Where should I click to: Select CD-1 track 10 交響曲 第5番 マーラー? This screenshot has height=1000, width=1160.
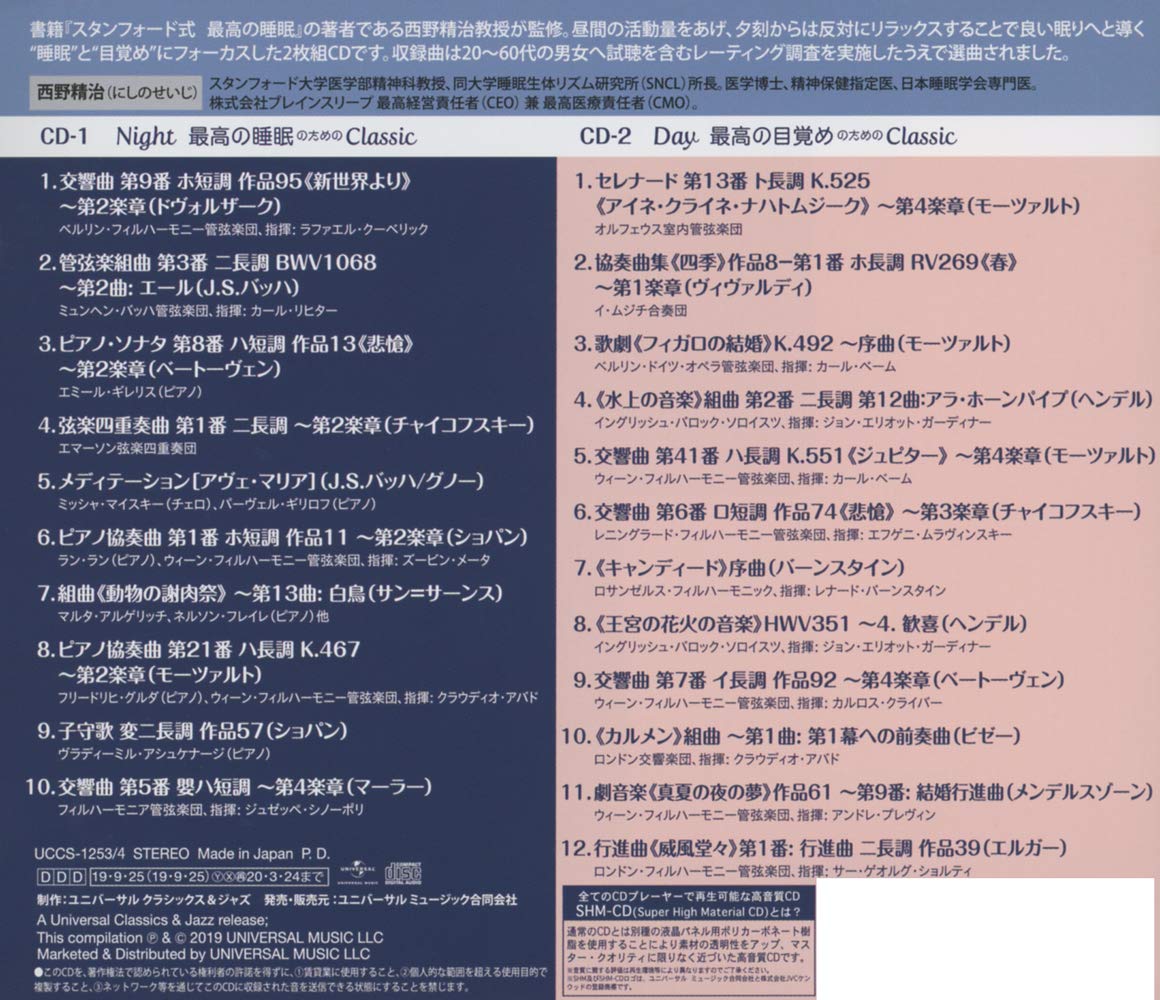[228, 786]
